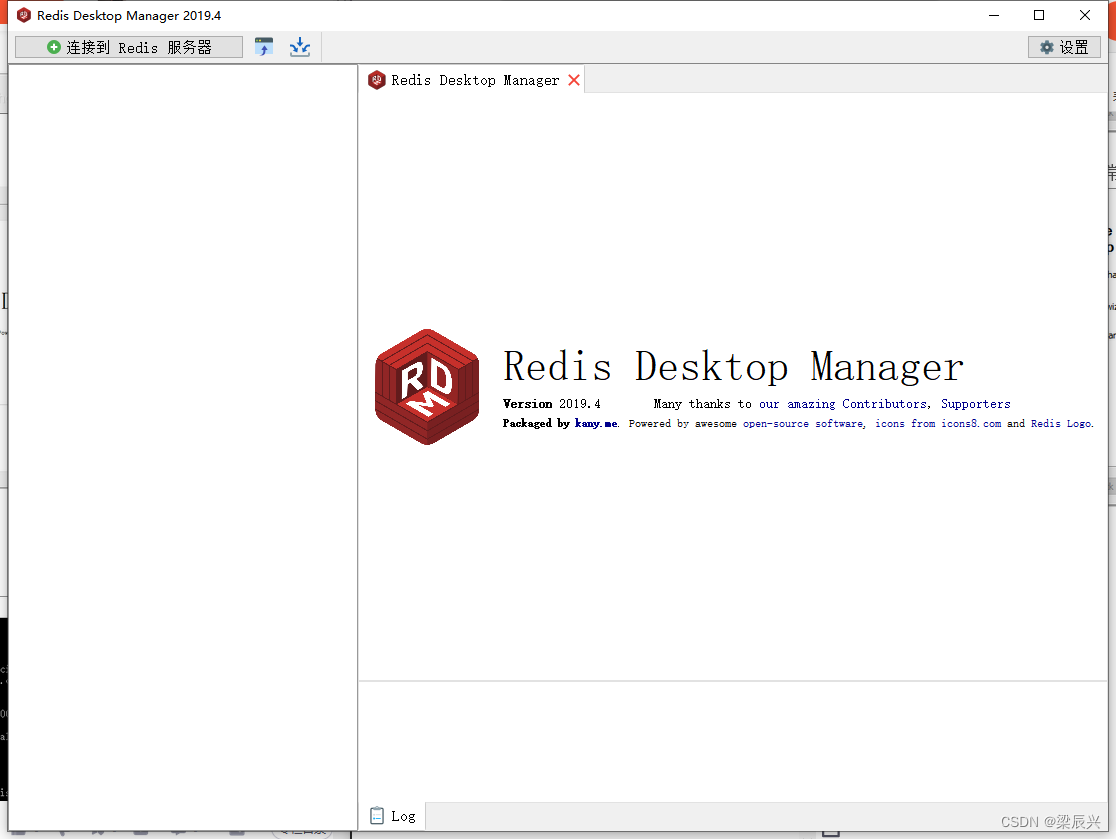Click the export connections icon

[x=300, y=47]
